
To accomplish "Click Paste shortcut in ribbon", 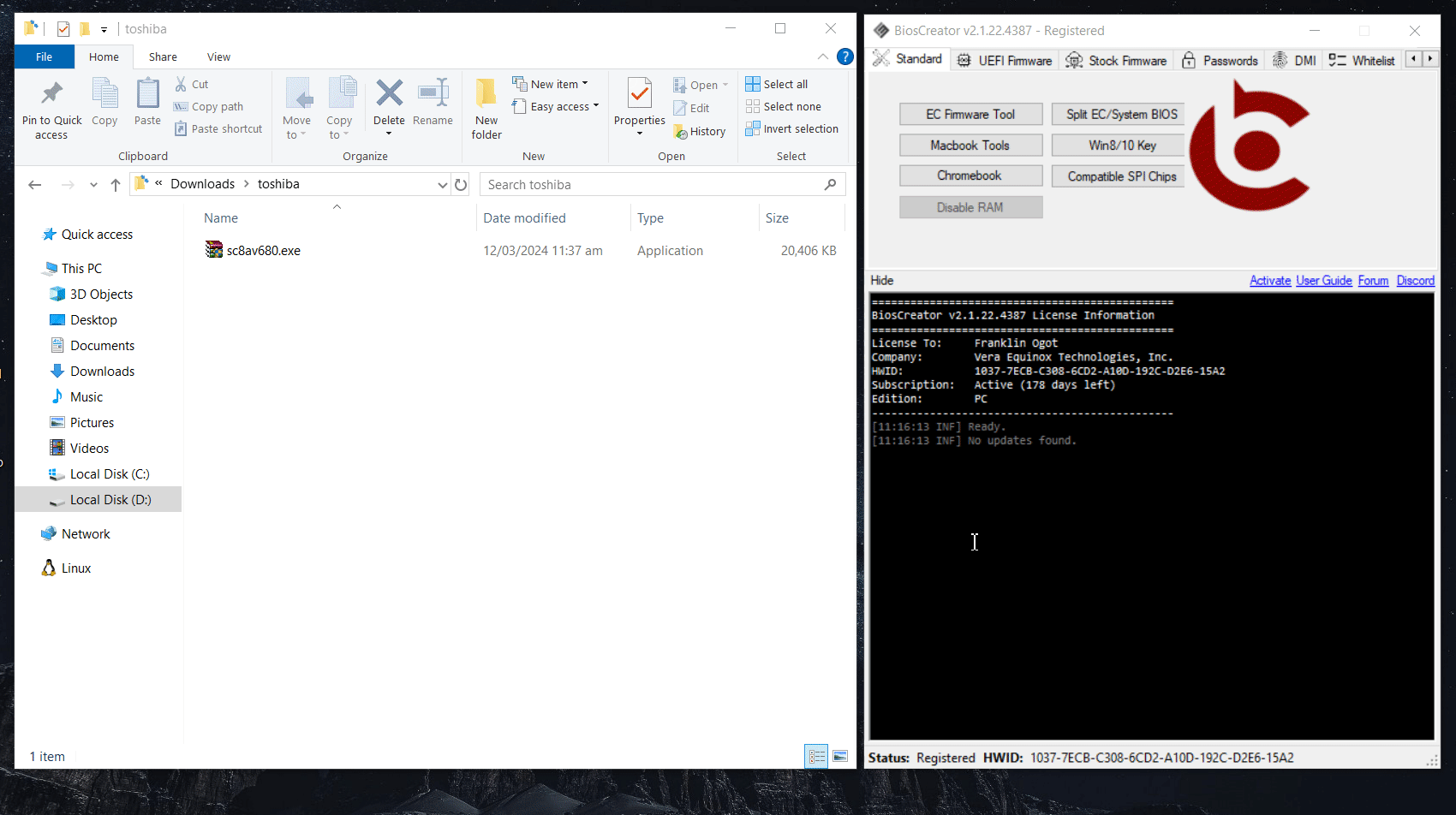I will click(218, 128).
